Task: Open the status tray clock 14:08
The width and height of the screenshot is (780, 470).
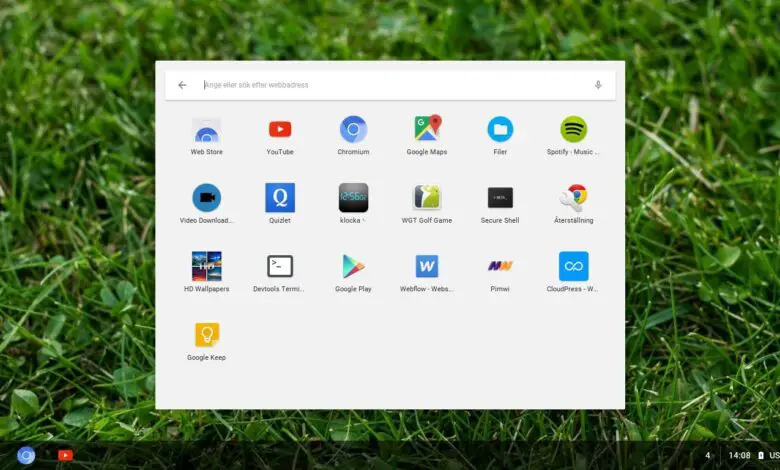Action: click(x=739, y=455)
